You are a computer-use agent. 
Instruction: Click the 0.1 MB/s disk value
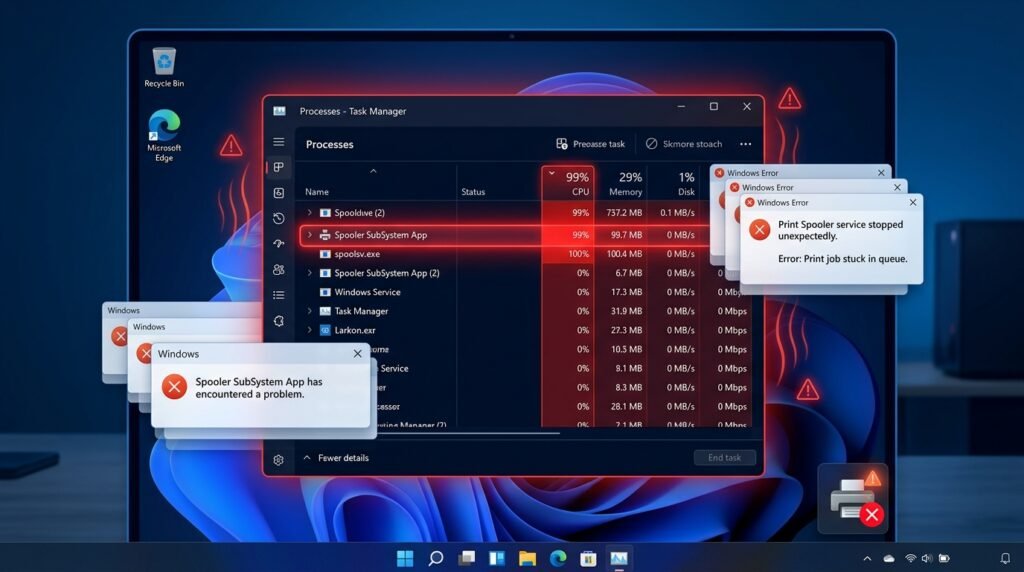[x=677, y=213]
